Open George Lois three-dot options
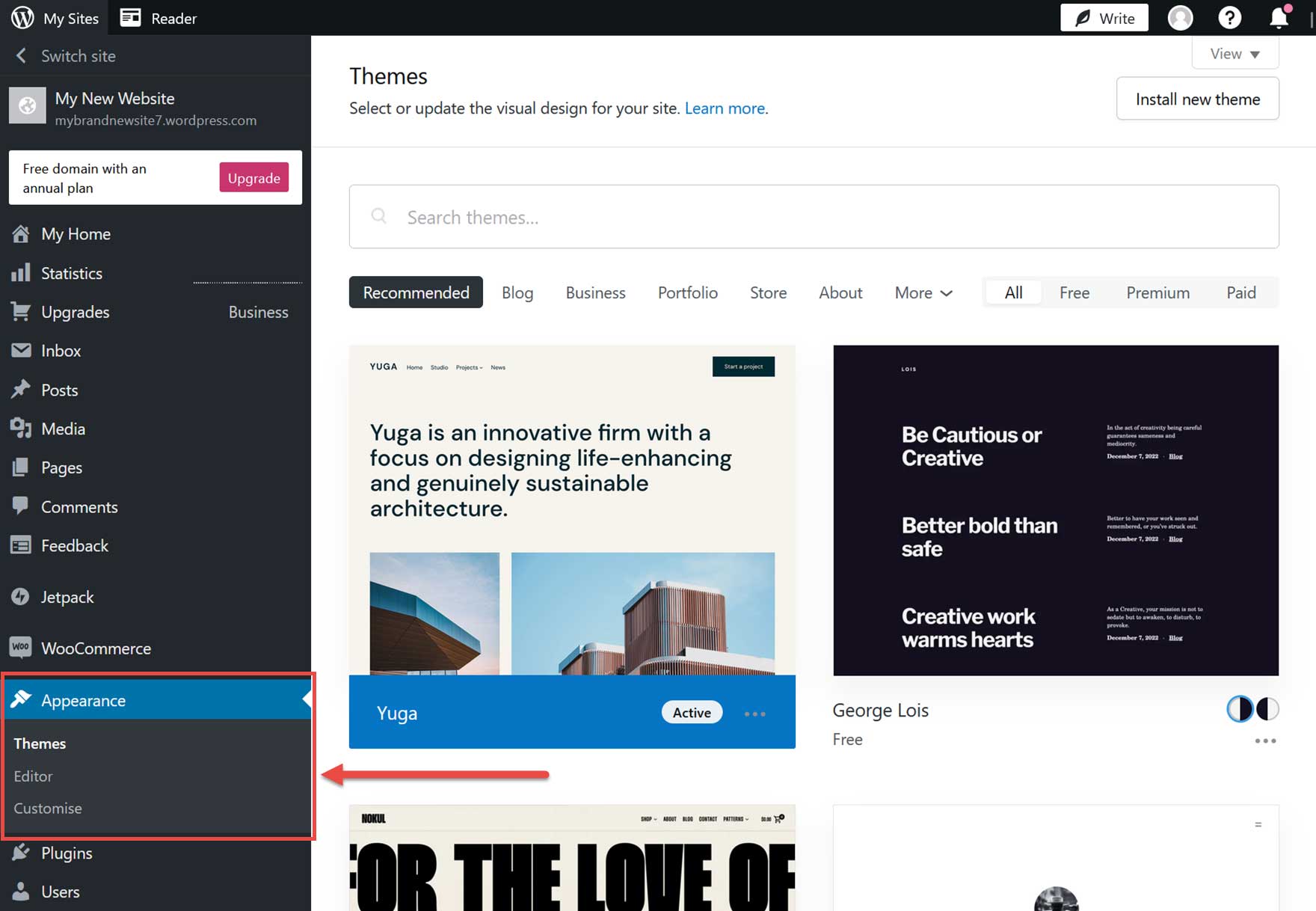This screenshot has height=911, width=1316. click(1265, 740)
